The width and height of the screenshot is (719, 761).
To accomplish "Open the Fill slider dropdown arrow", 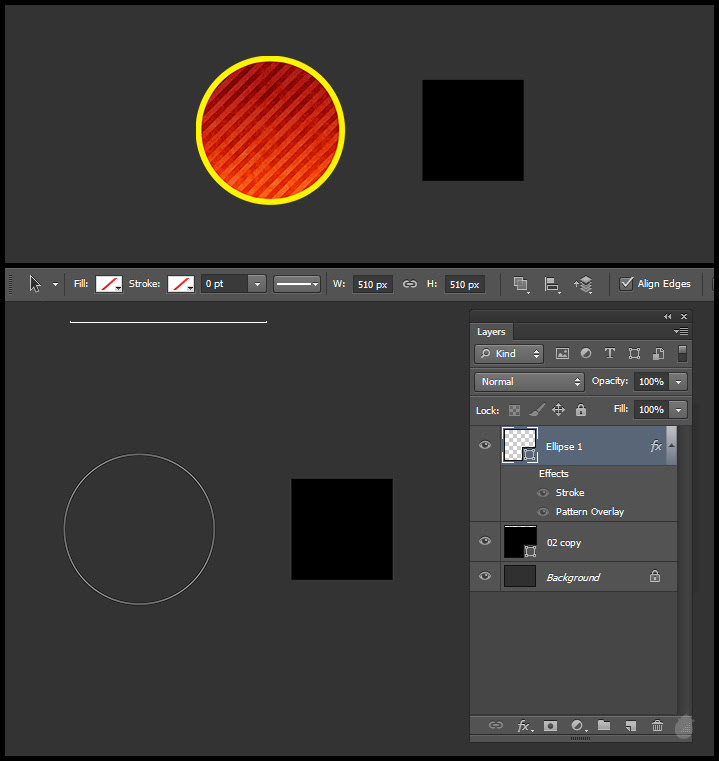I will 678,410.
